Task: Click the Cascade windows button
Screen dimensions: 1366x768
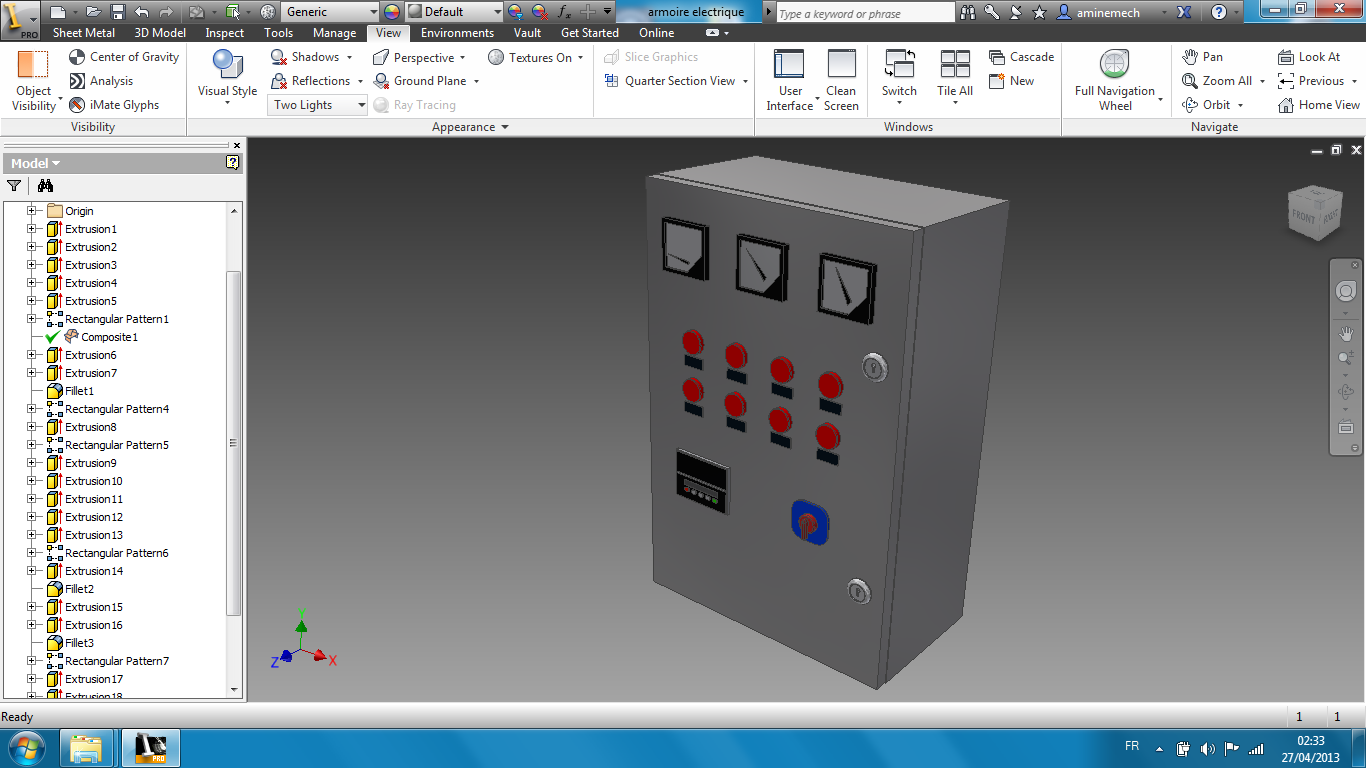Action: point(1021,57)
